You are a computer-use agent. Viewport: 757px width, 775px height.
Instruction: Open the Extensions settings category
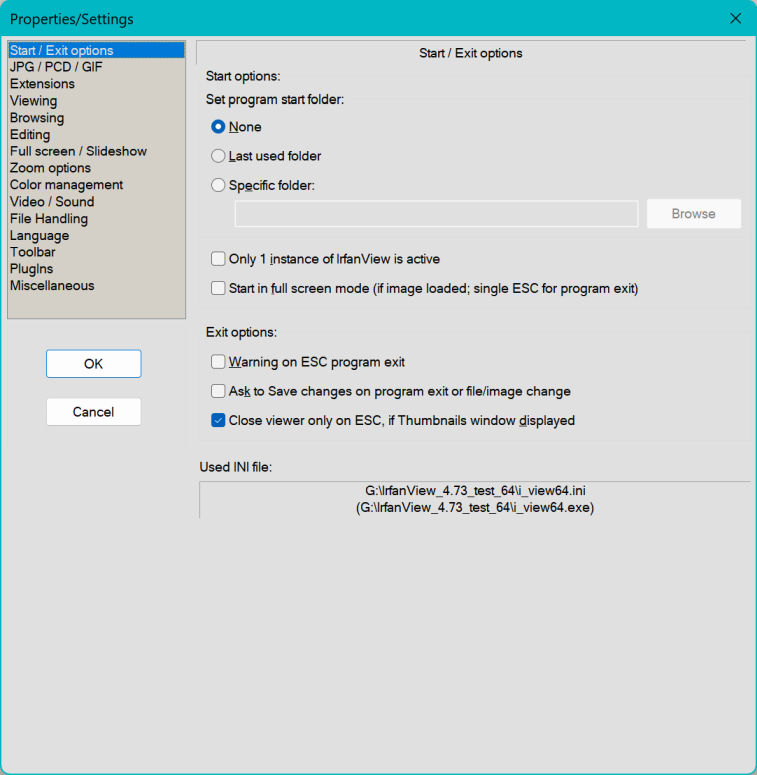click(x=42, y=84)
